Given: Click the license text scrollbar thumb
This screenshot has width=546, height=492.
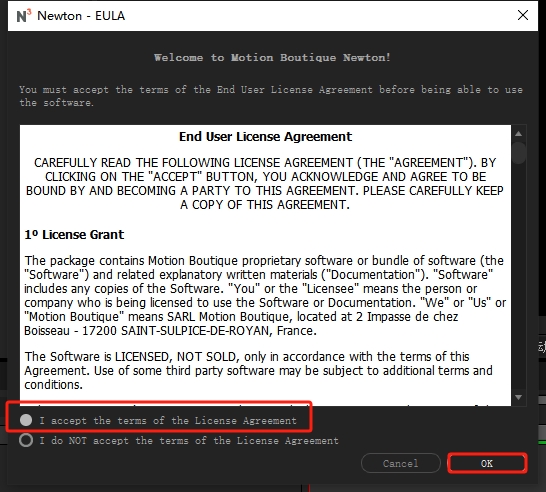Looking at the screenshot, I should click(x=519, y=153).
